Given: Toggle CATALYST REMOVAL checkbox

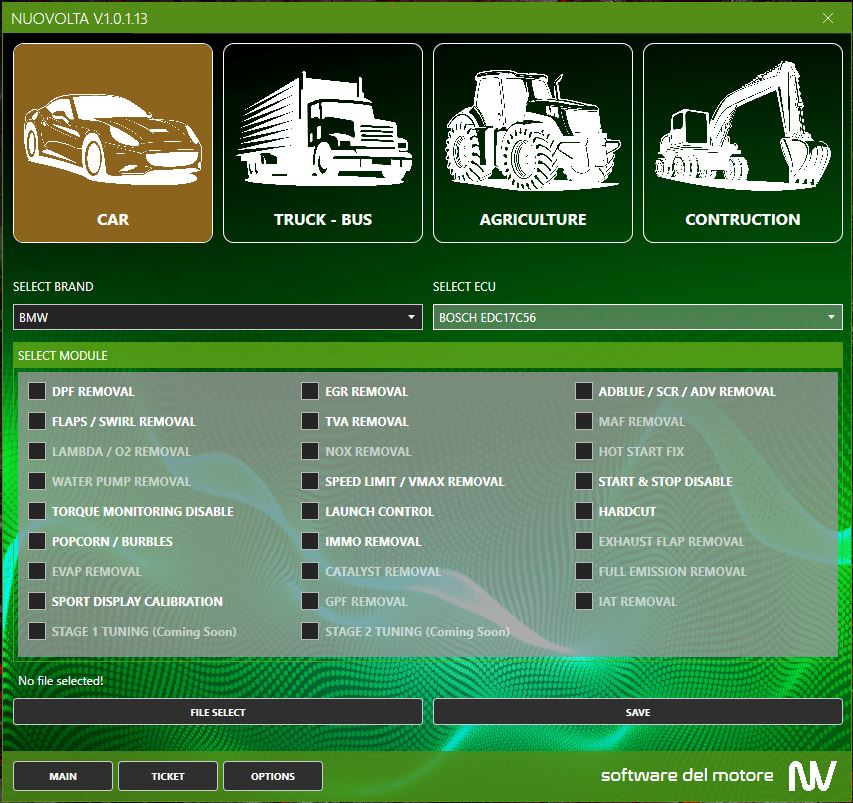Looking at the screenshot, I should pos(310,571).
